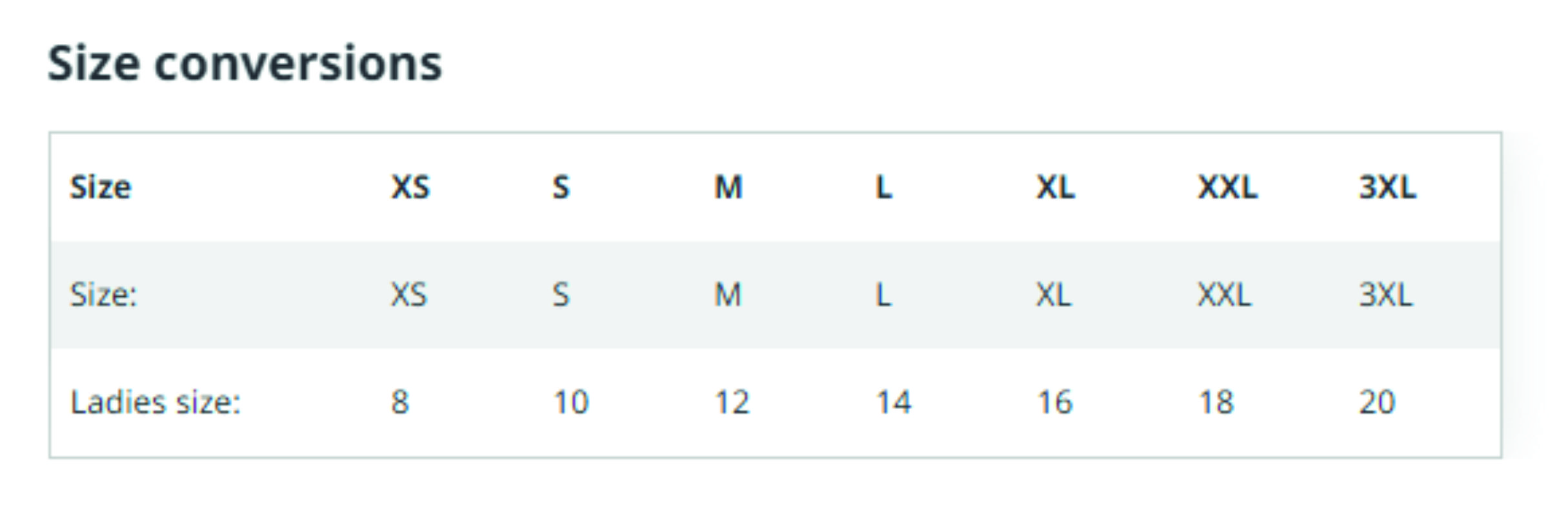Click ladies size 18 cell
This screenshot has width=1568, height=529.
coord(1216,402)
